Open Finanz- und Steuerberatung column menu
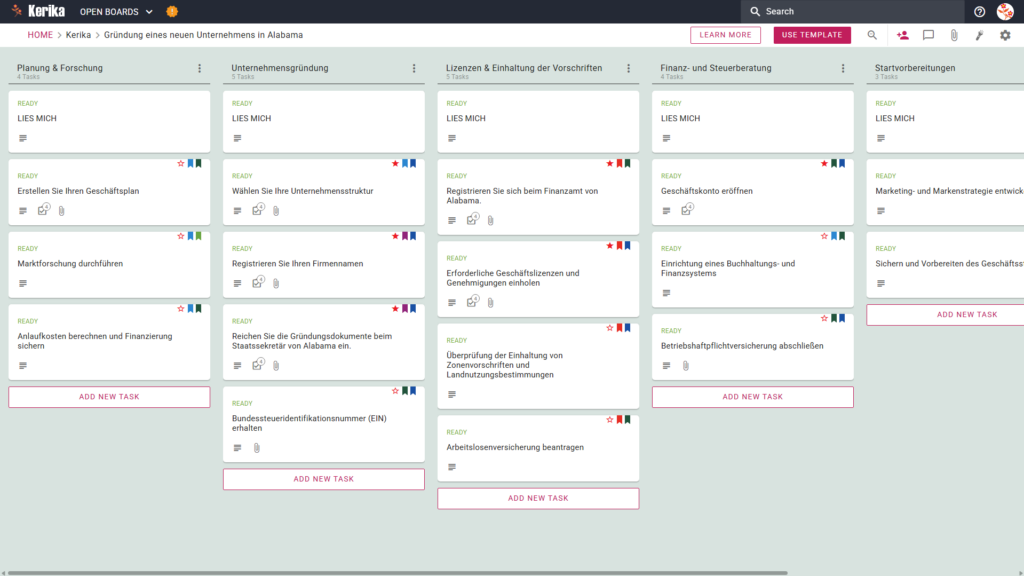 click(x=843, y=68)
